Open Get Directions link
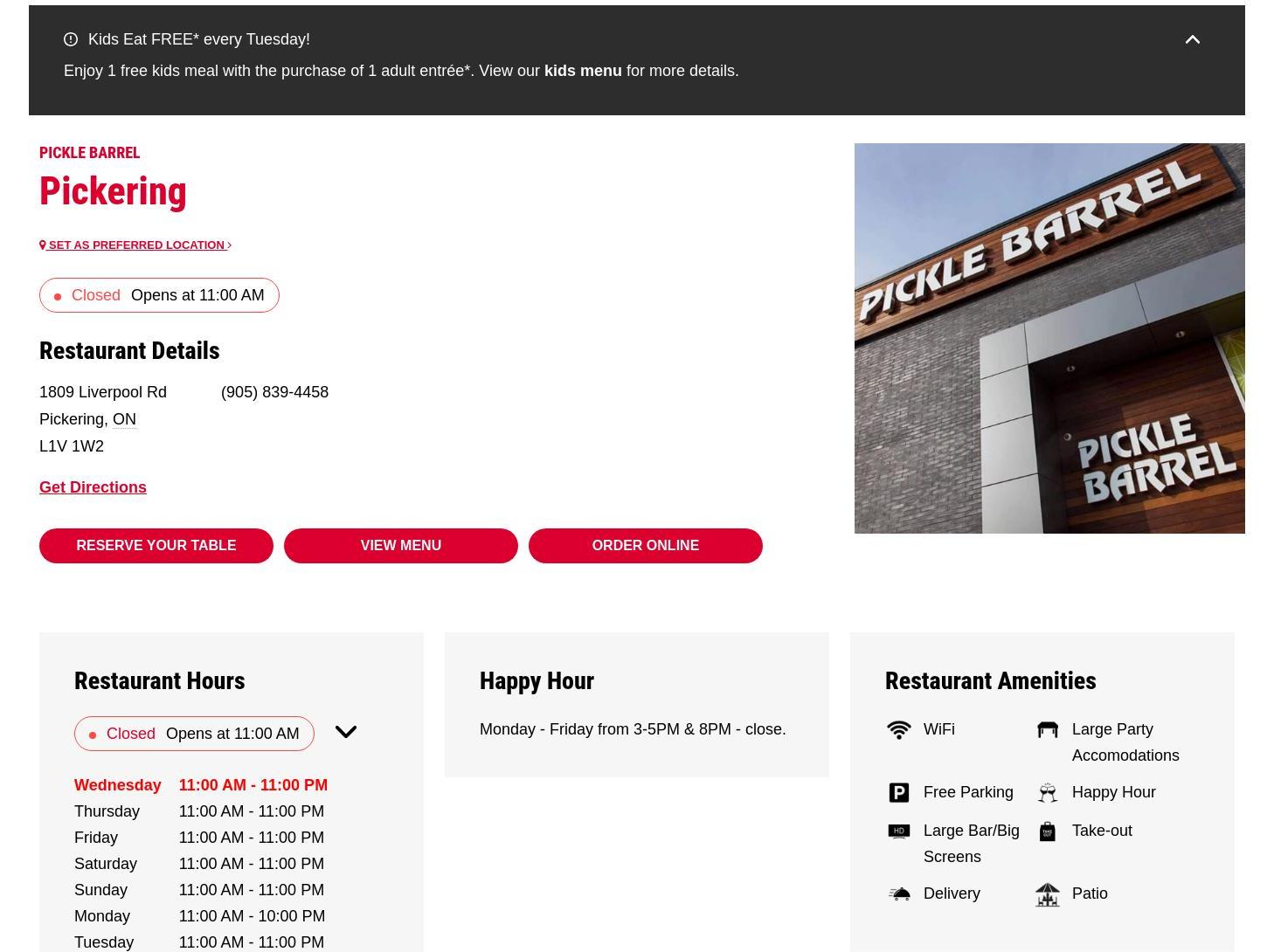The height and width of the screenshot is (952, 1274). point(93,487)
